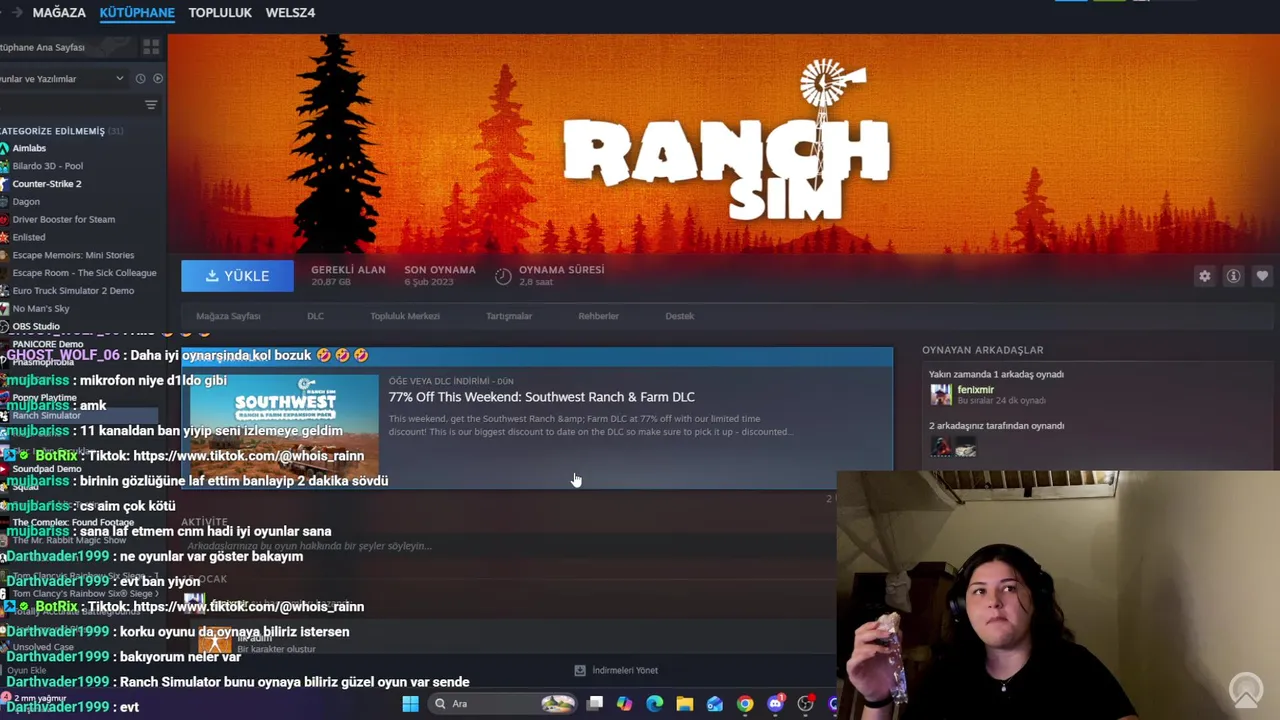Click the clock icon beside Oynama Süresi

[503, 276]
